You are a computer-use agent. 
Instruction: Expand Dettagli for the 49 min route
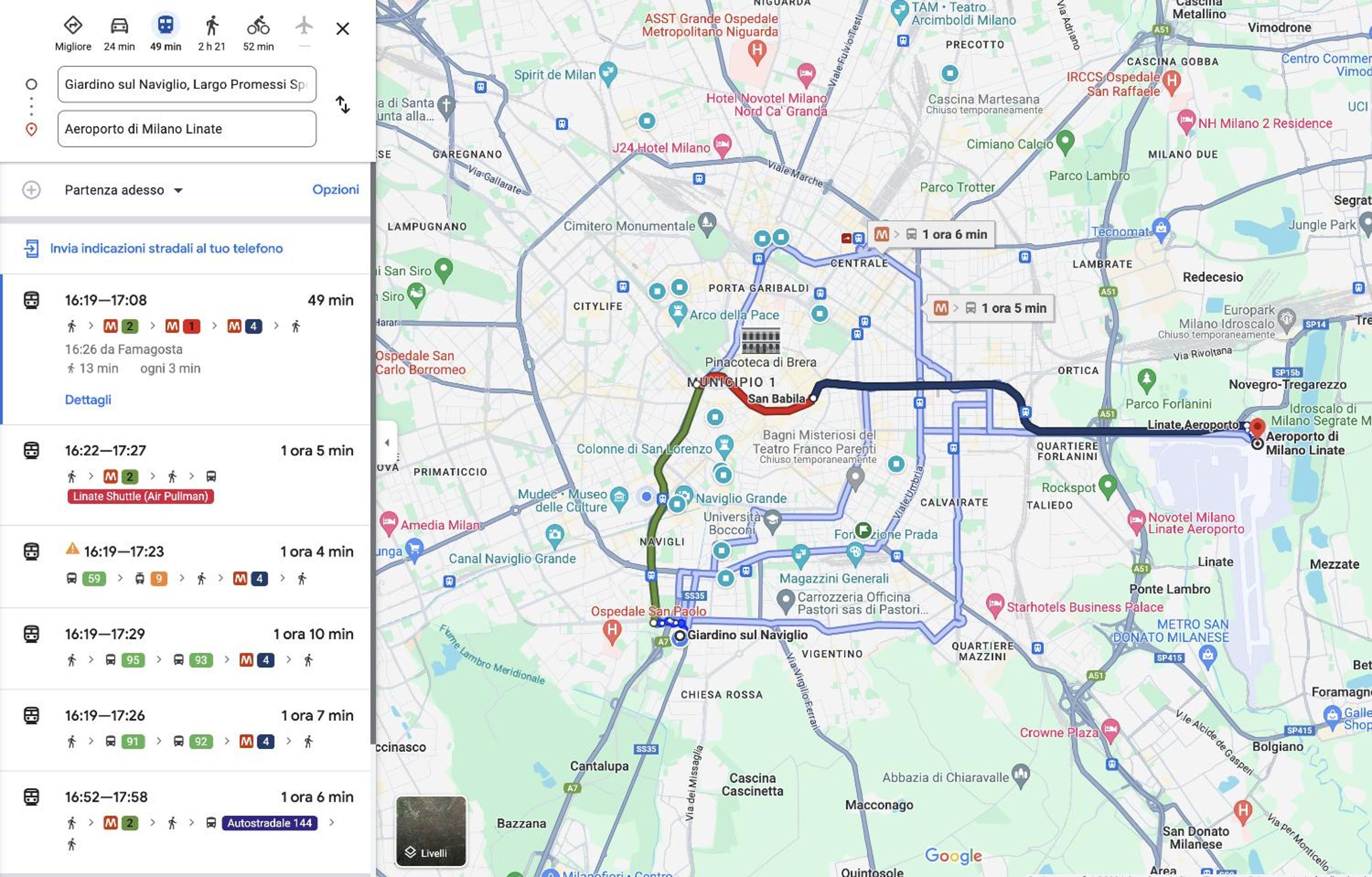click(88, 400)
